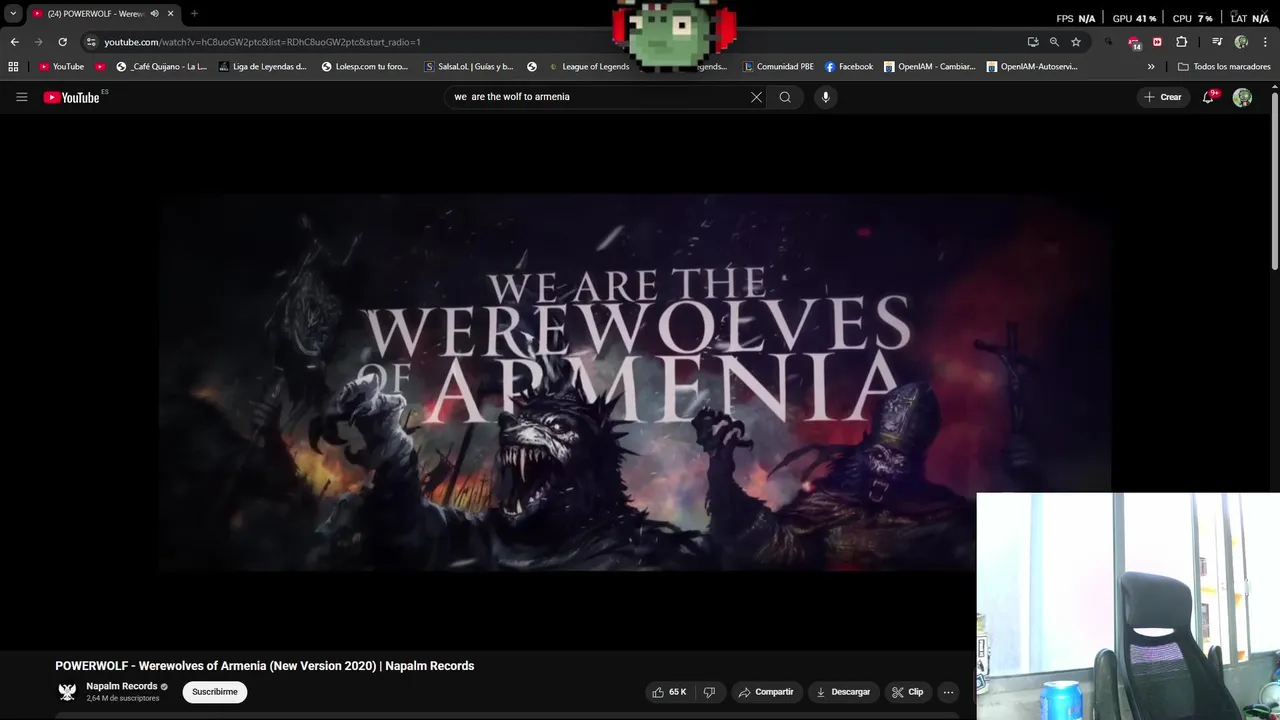This screenshot has width=1280, height=720.
Task: Open the apps grid in bookmarks bar
Action: [13, 67]
